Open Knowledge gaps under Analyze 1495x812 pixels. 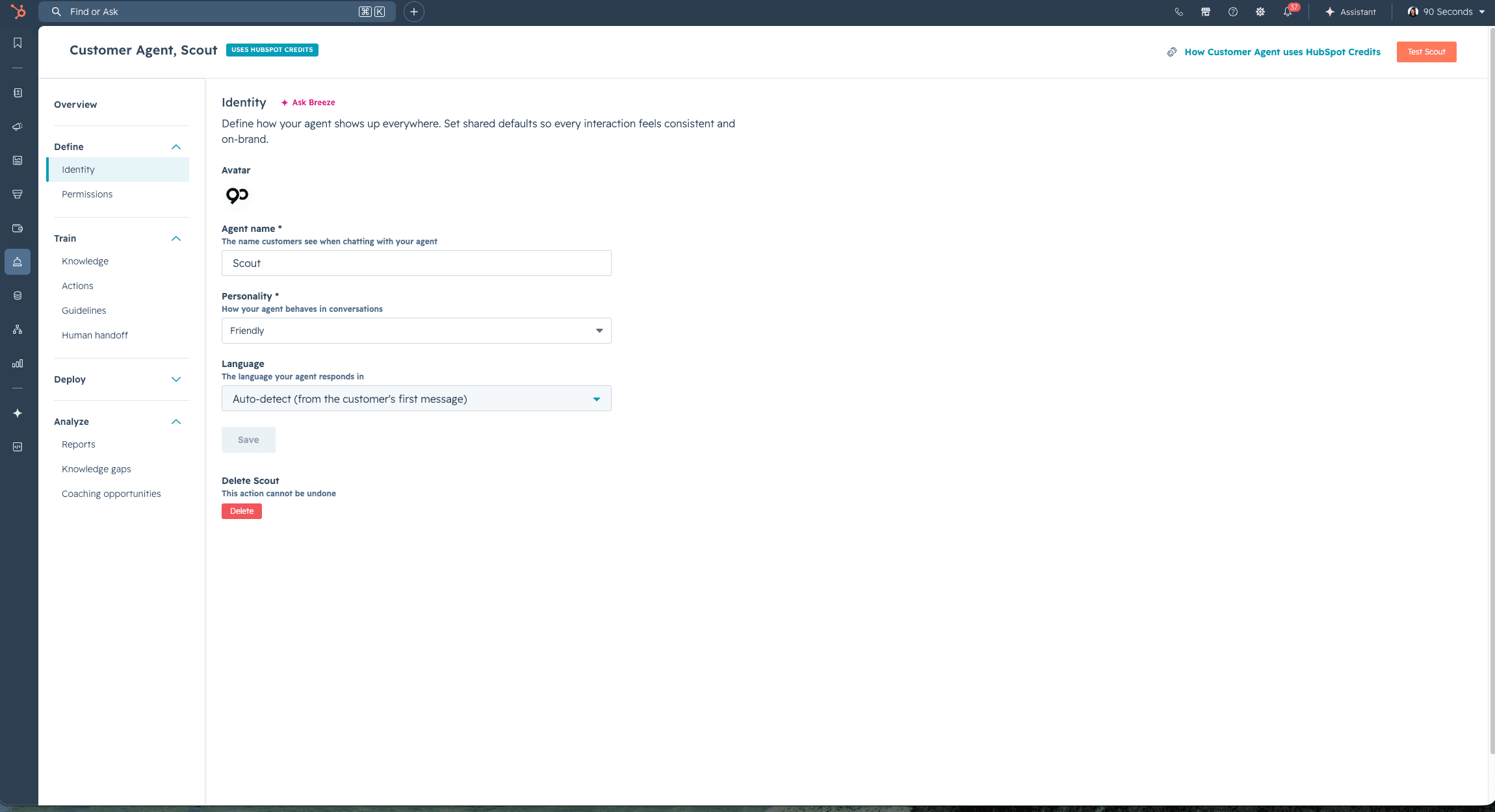pos(96,469)
